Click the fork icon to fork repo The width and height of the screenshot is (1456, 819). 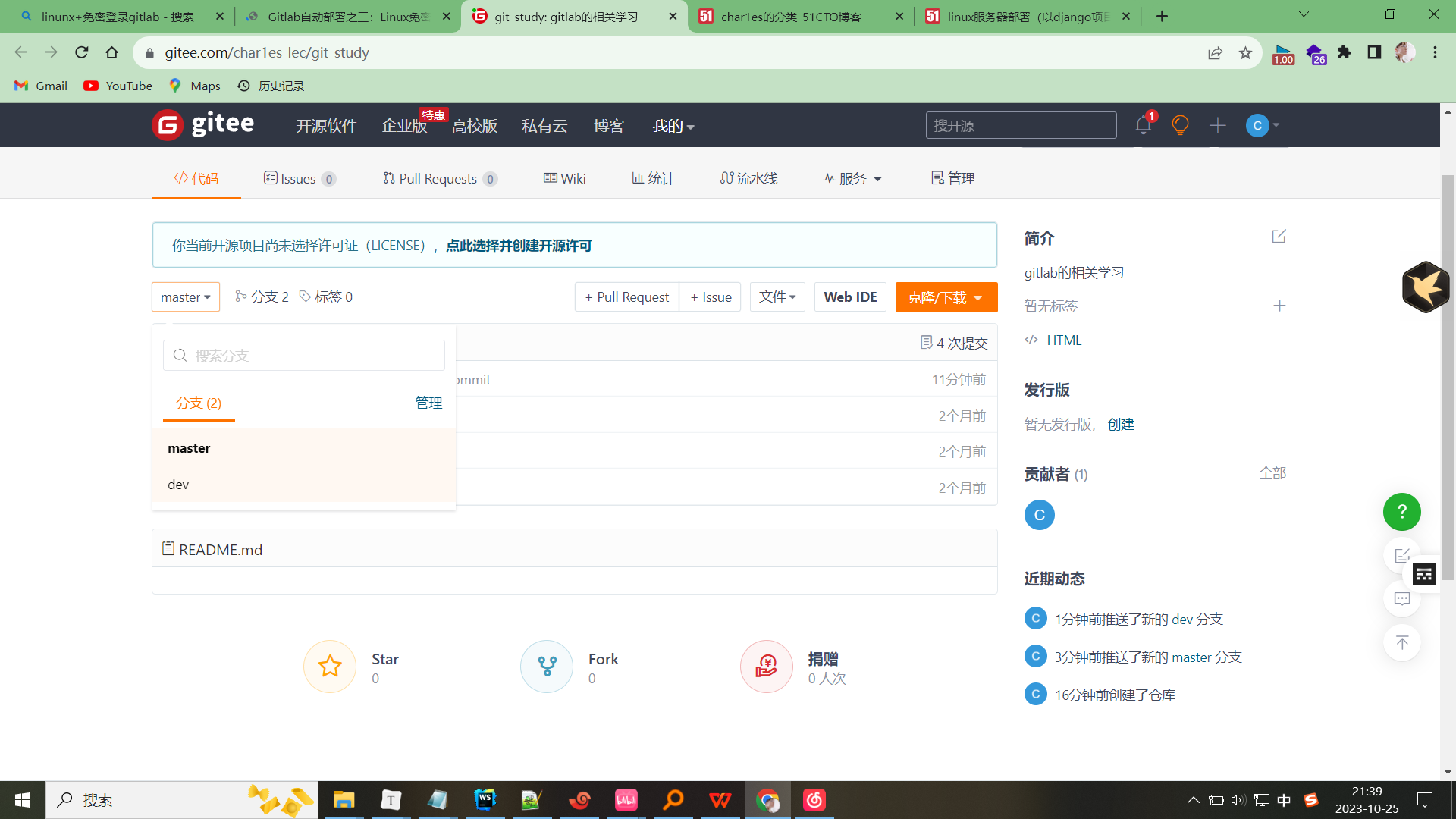547,665
